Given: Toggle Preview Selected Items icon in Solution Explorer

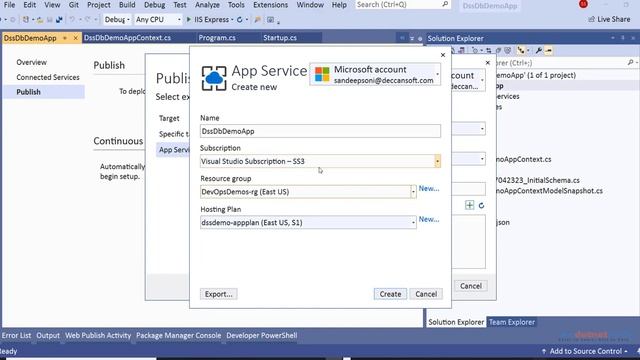Looking at the screenshot, I should click(x=549, y=51).
